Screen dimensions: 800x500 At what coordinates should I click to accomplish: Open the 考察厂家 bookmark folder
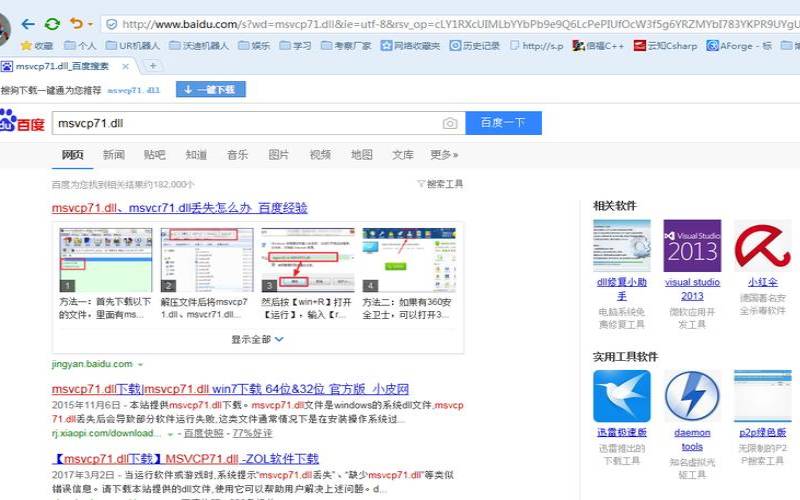point(346,46)
